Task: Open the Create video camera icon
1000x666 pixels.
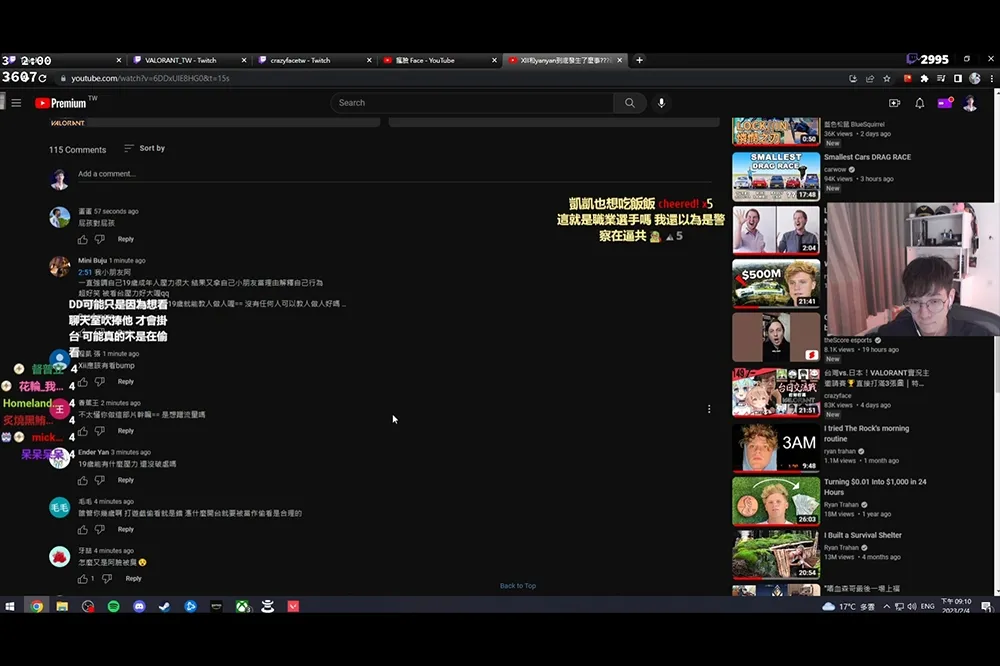Action: click(x=894, y=103)
